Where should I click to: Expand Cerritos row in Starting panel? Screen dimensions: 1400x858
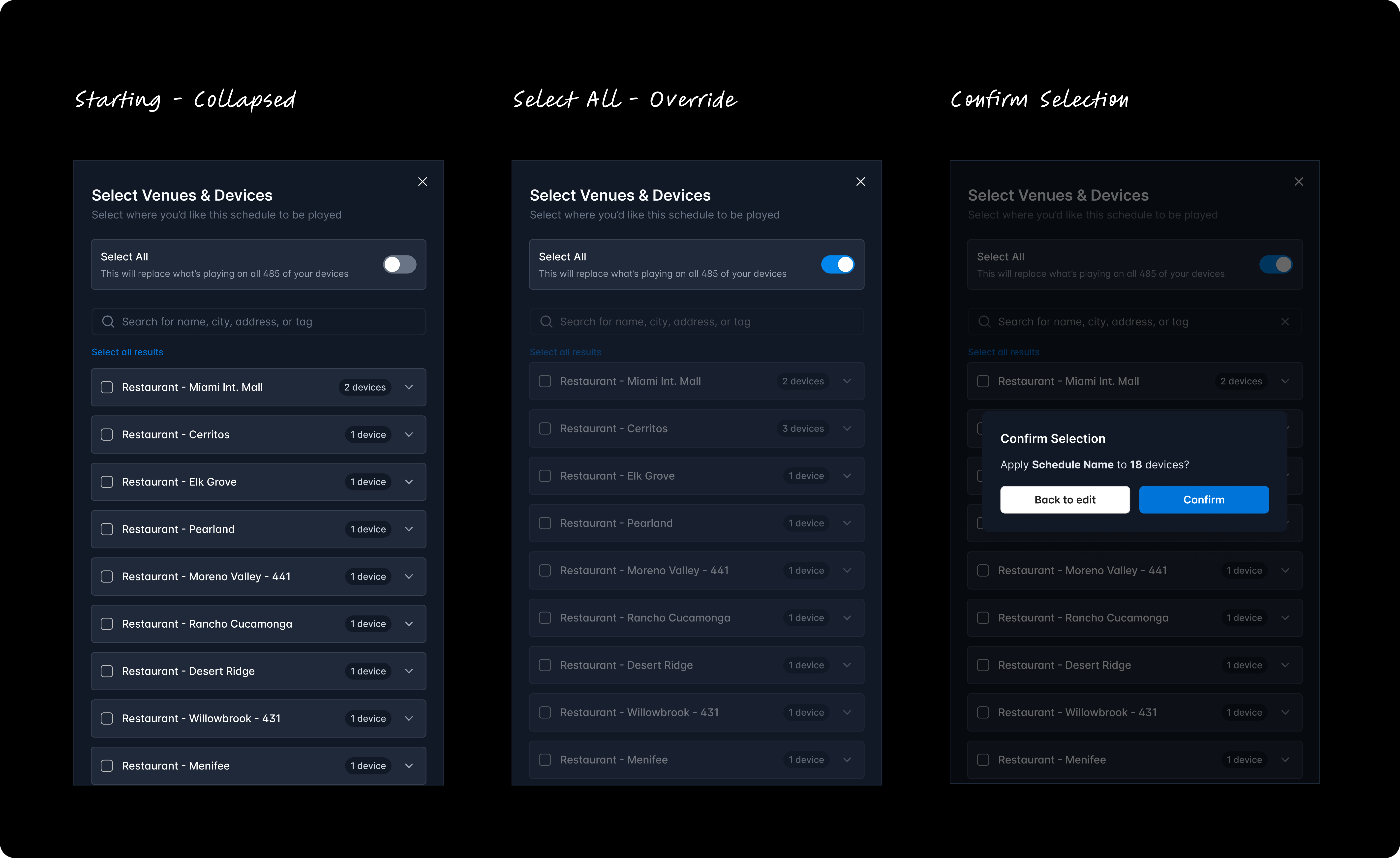click(409, 435)
